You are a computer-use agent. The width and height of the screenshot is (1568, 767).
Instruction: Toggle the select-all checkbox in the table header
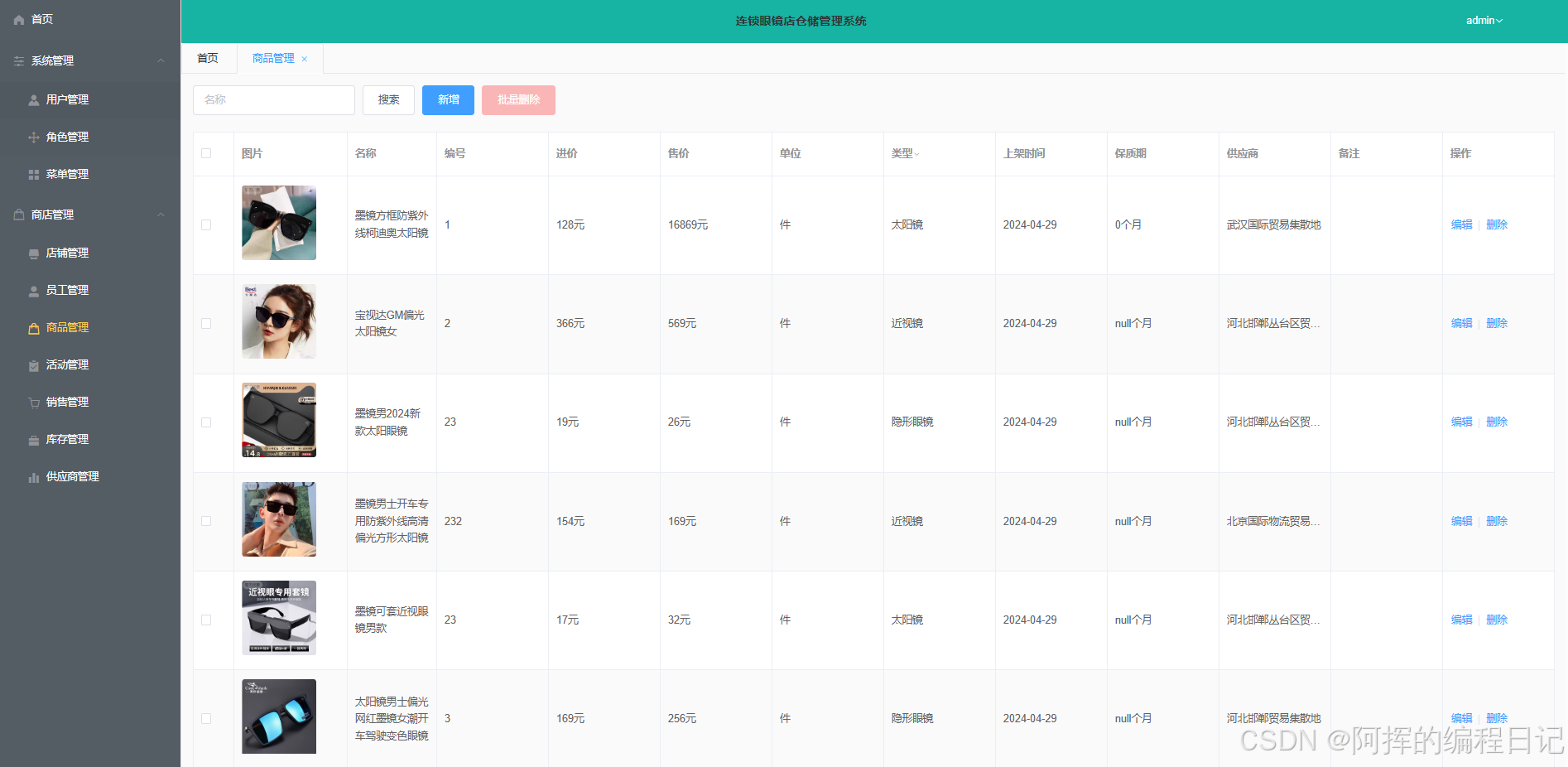pos(206,153)
